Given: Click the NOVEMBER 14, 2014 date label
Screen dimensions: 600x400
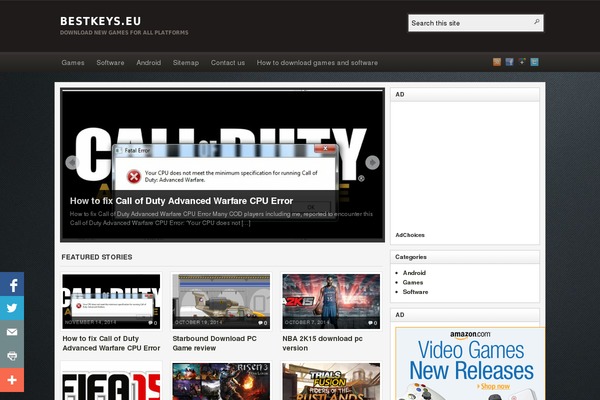Looking at the screenshot, I should (90, 322).
